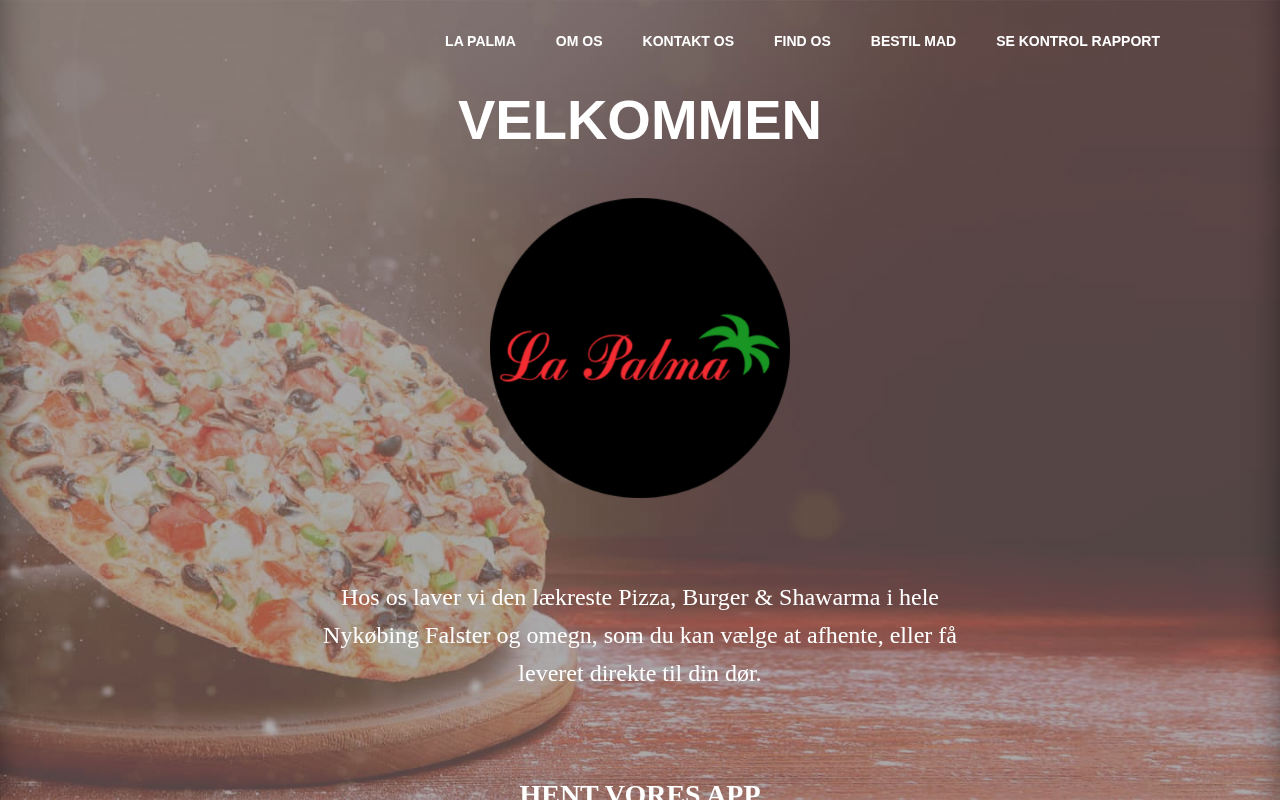The width and height of the screenshot is (1280, 800).
Task: Click the green palm tree icon in logo
Action: [739, 344]
